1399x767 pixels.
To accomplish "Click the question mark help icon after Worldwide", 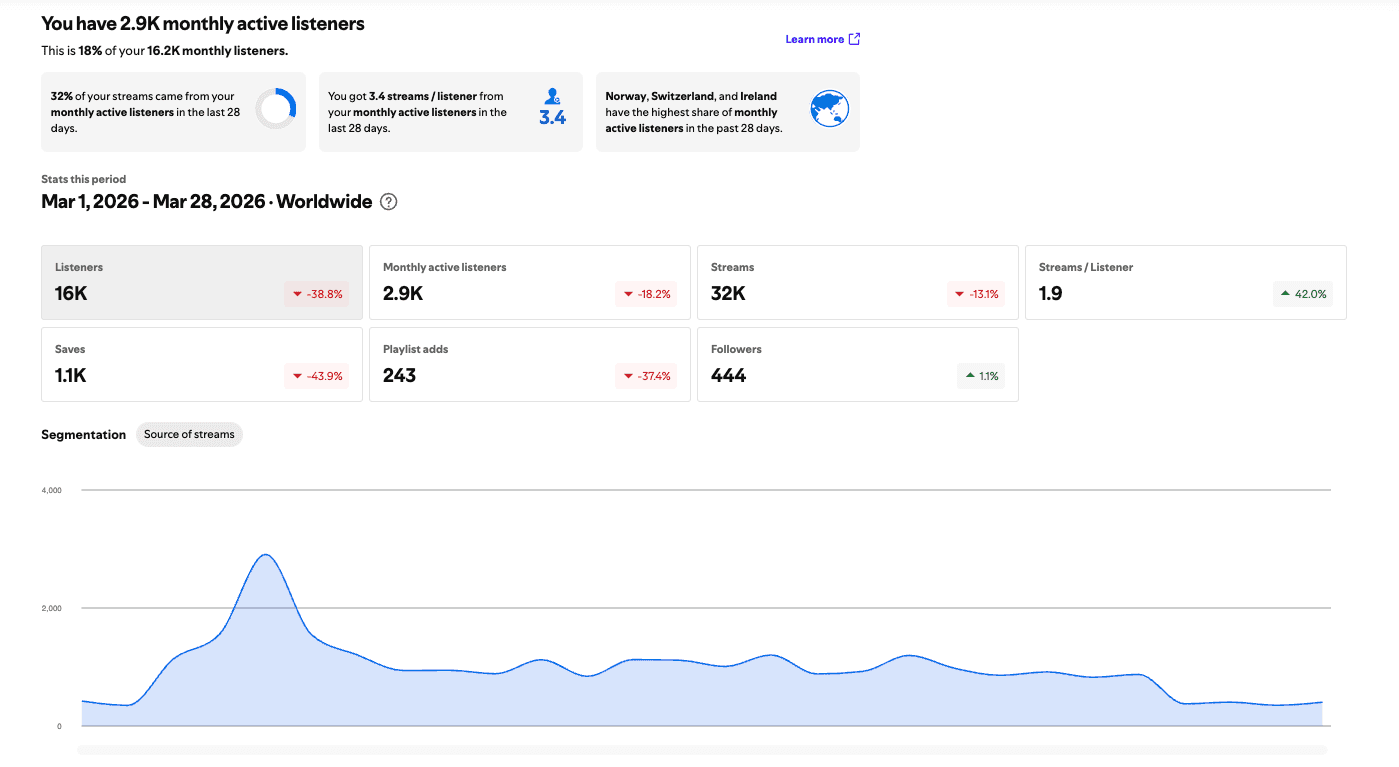I will pos(389,202).
